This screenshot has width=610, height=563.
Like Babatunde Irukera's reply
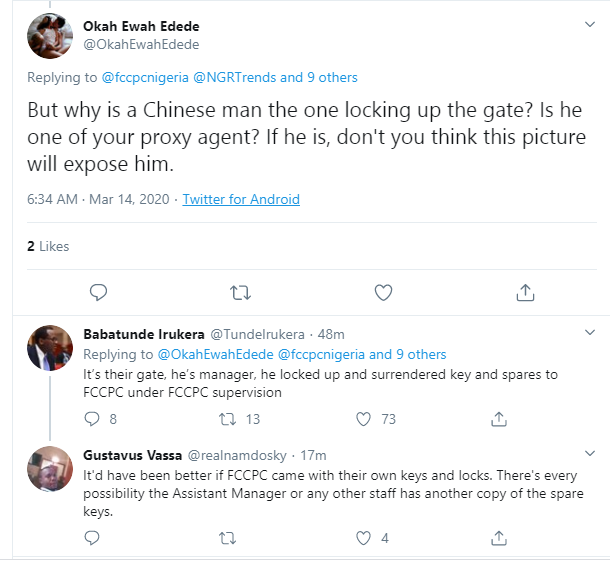click(x=364, y=419)
